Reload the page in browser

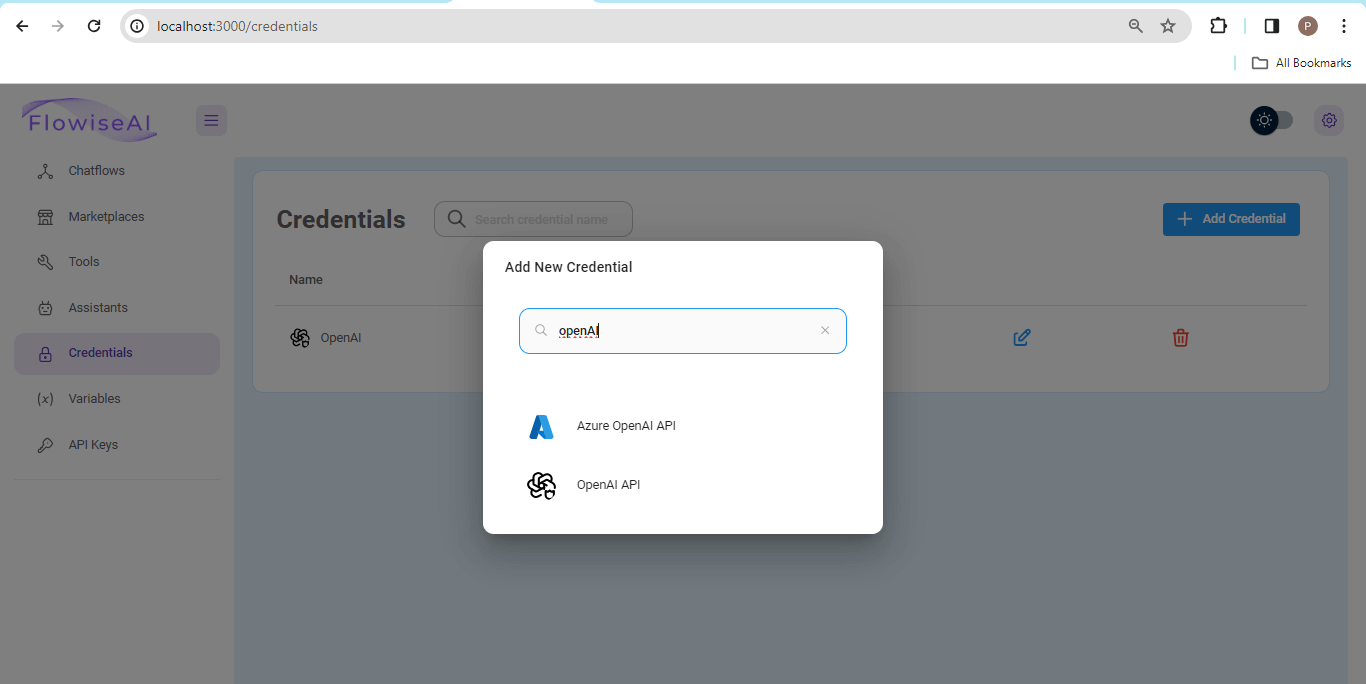pos(94,26)
